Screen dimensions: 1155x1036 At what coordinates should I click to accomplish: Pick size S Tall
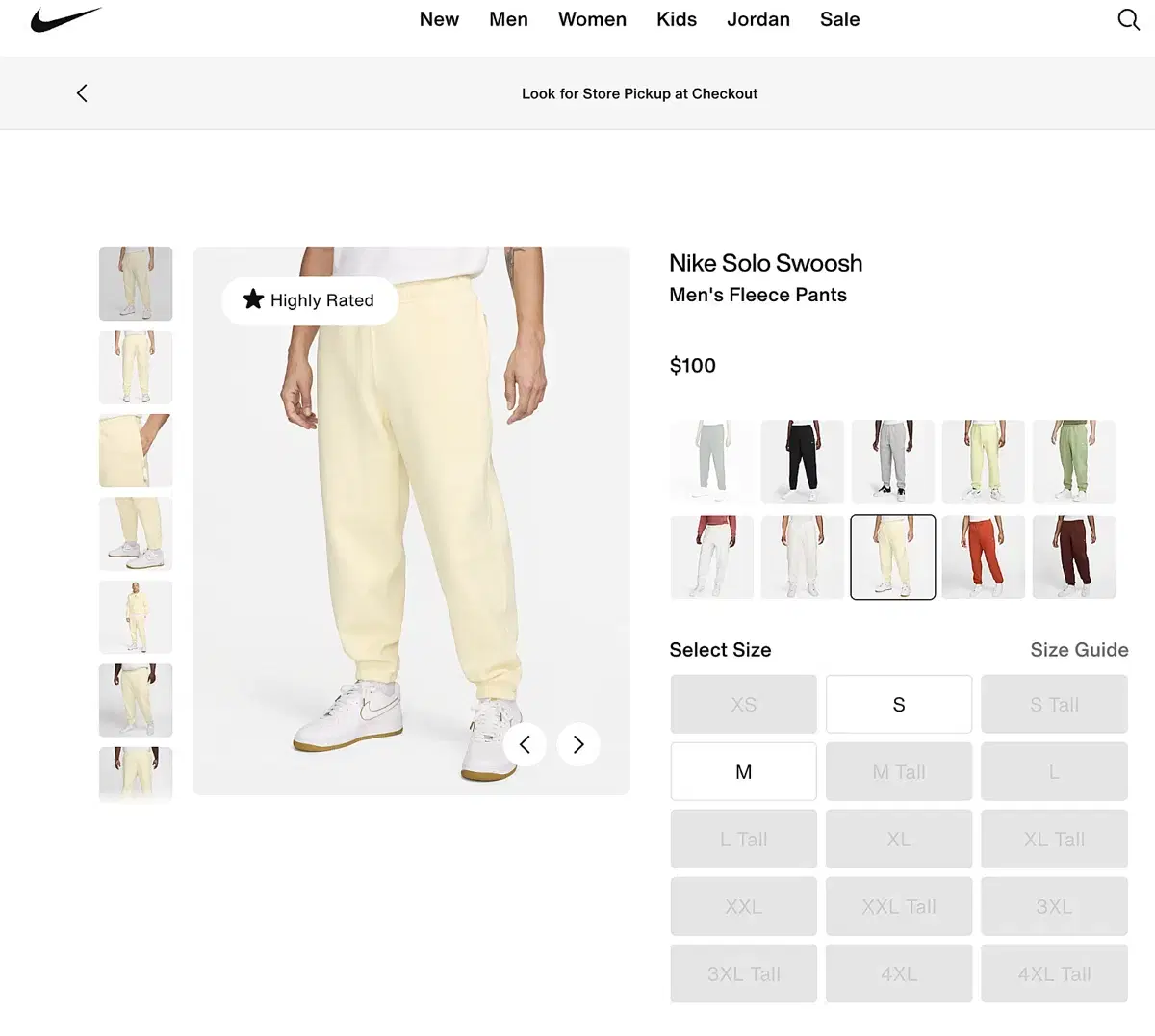[1054, 705]
